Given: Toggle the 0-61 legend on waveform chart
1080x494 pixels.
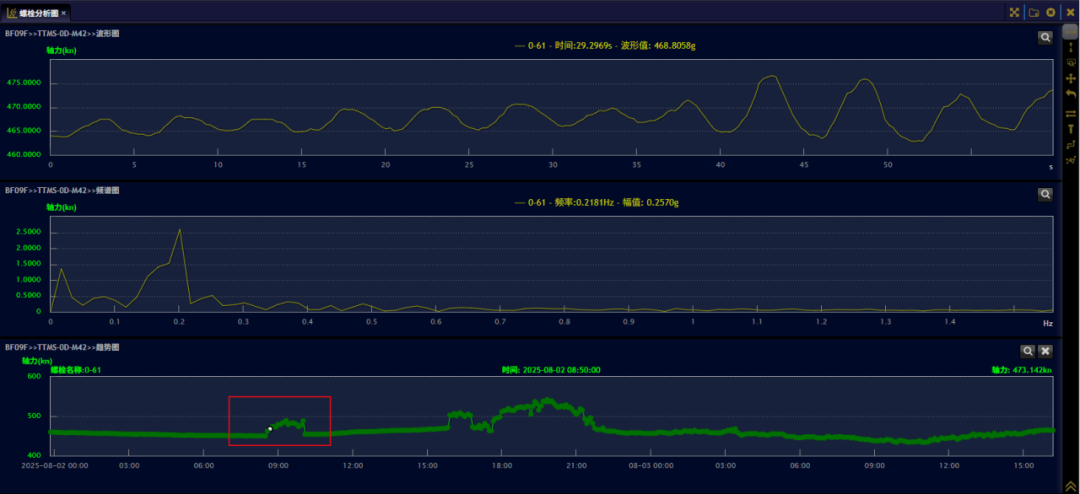Looking at the screenshot, I should tap(530, 46).
